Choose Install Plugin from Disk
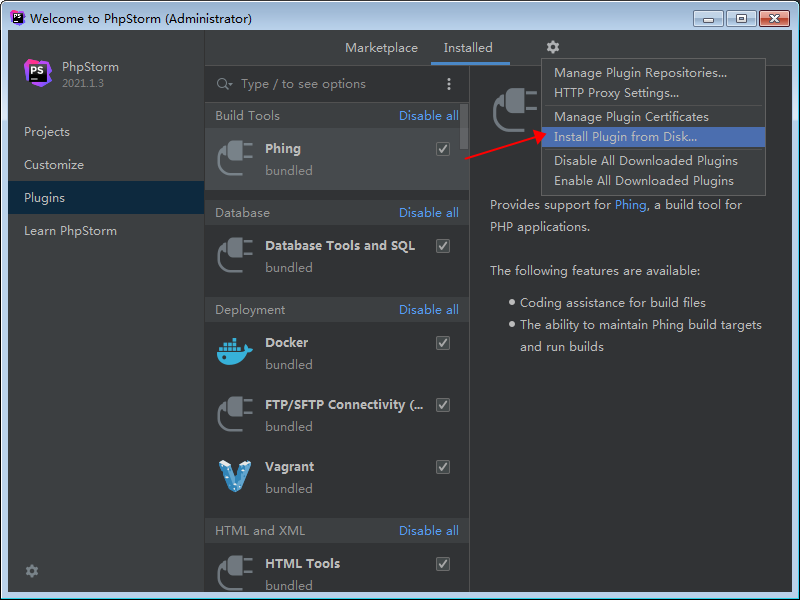 tap(653, 137)
